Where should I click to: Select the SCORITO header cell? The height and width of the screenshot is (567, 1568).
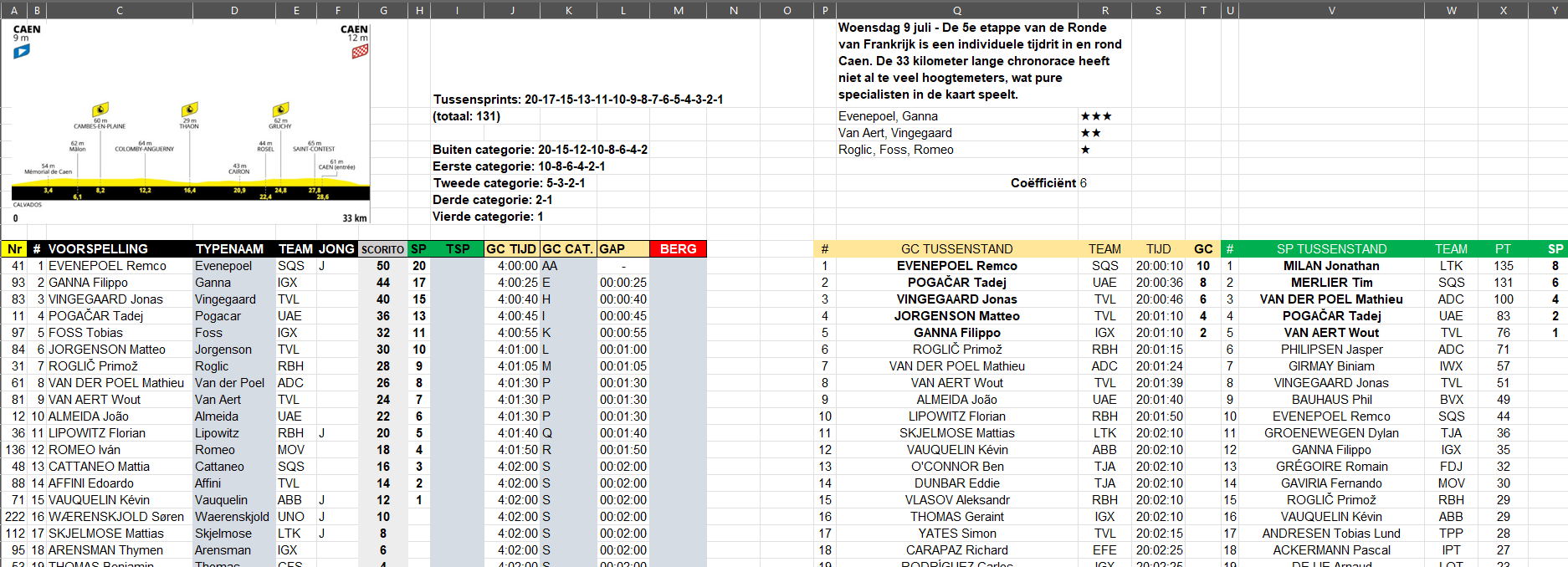[383, 249]
